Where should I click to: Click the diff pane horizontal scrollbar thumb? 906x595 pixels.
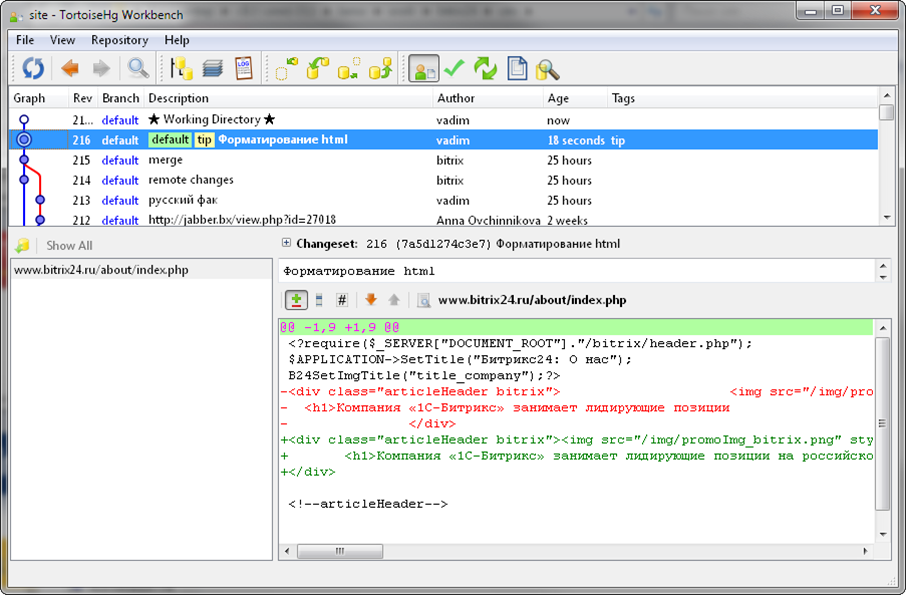tap(340, 551)
